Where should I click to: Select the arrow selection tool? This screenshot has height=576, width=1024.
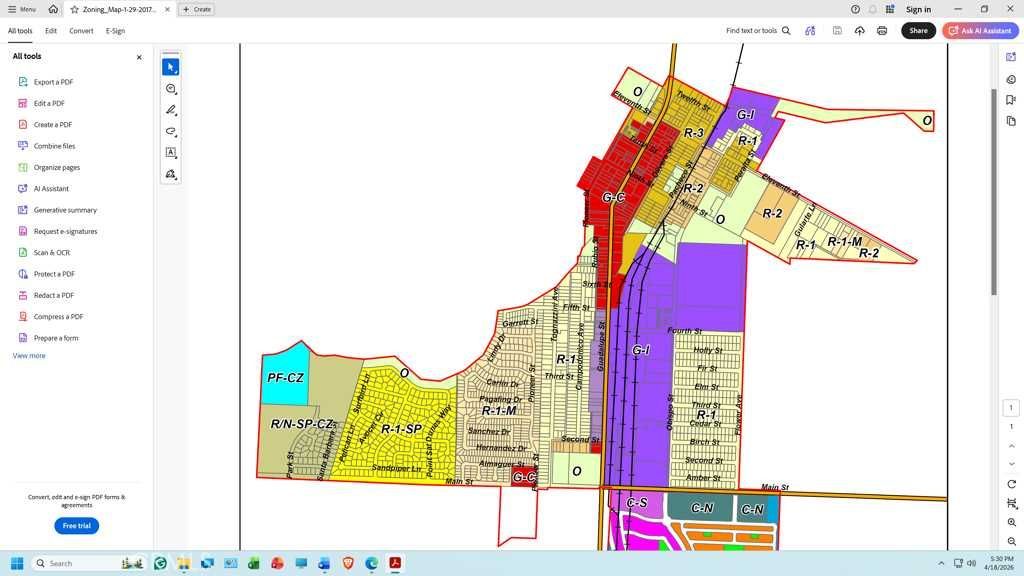171,67
